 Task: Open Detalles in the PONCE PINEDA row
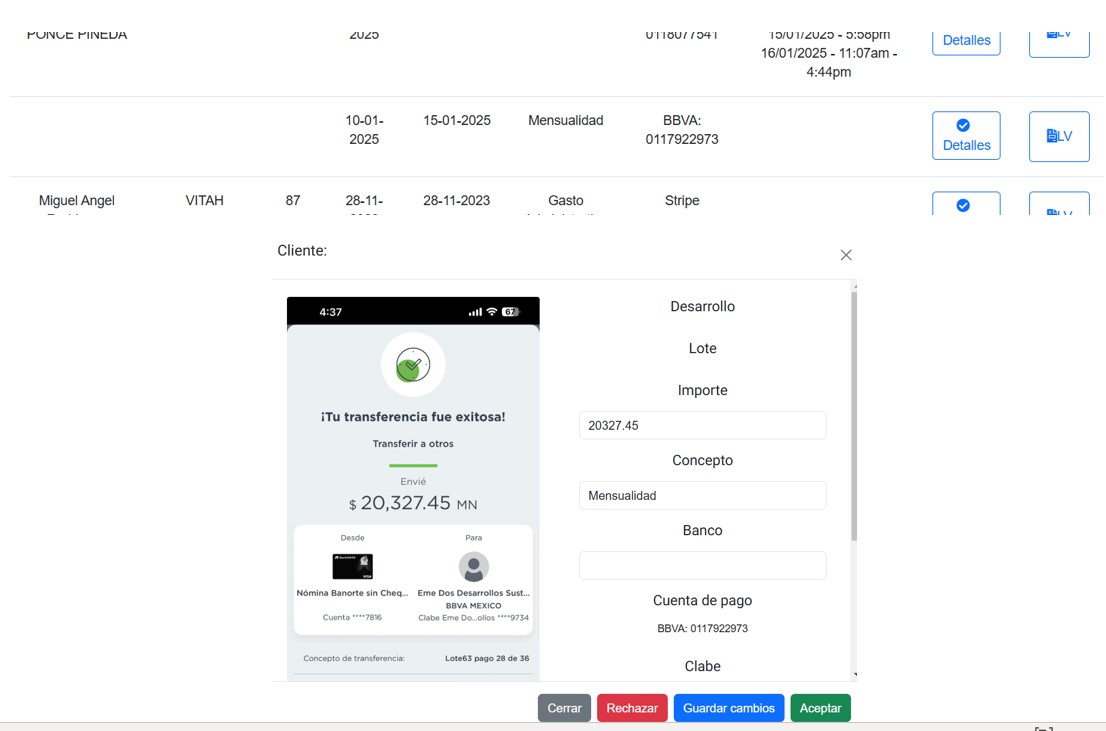coord(966,40)
